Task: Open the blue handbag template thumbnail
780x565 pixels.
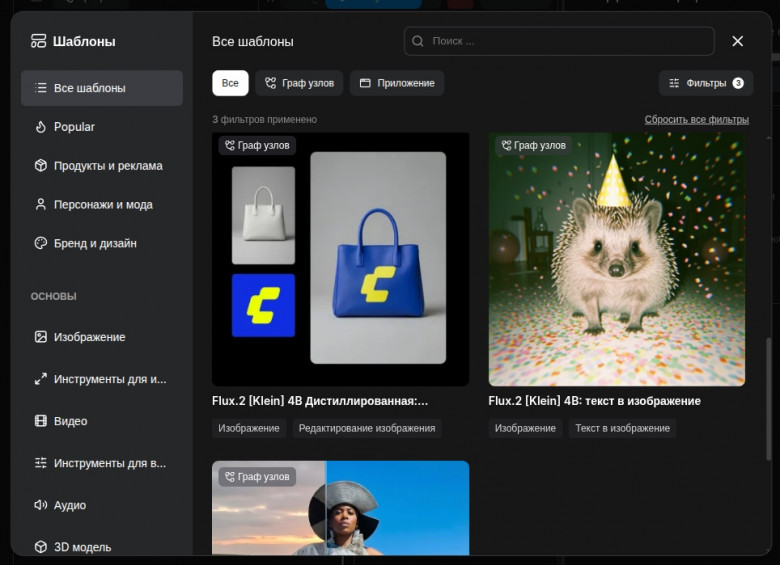Action: (x=341, y=259)
